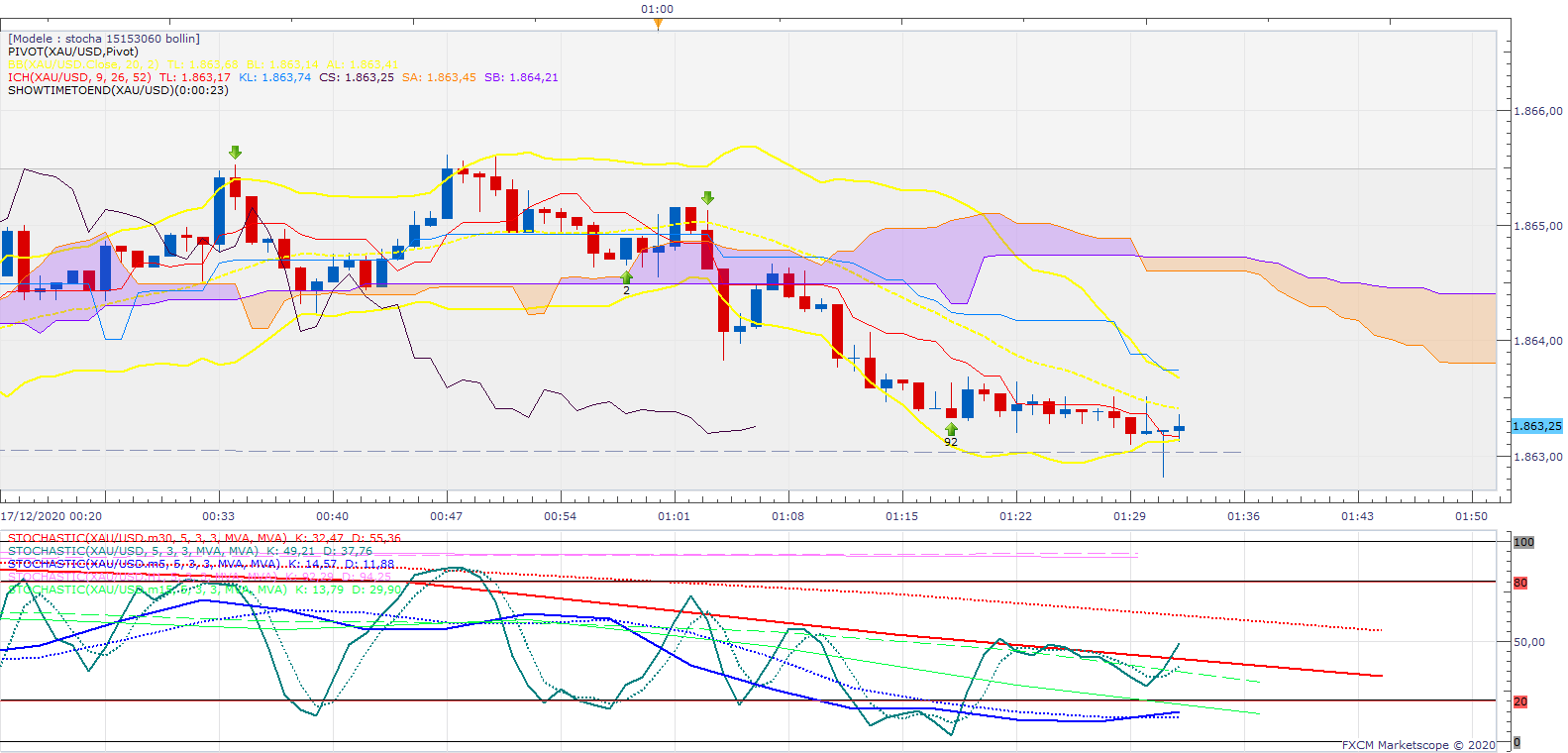Viewport: 1568px width, 753px height.
Task: Click the red stochastic level tag 80
Action: (x=1520, y=583)
